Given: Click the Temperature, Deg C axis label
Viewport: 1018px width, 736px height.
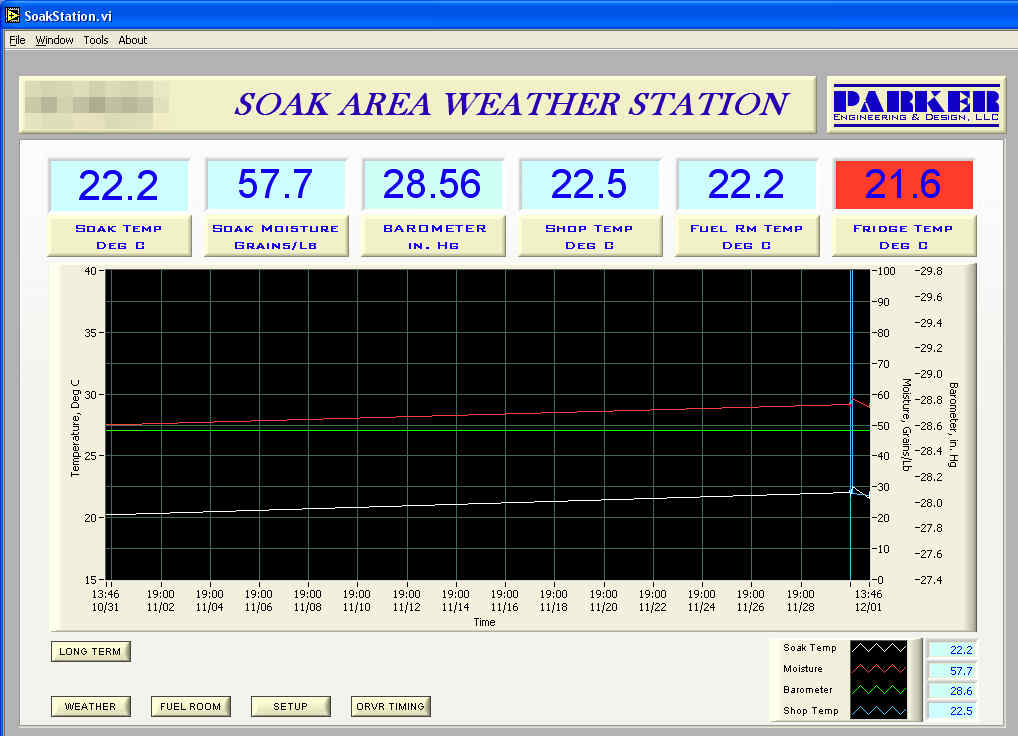Looking at the screenshot, I should coord(75,428).
